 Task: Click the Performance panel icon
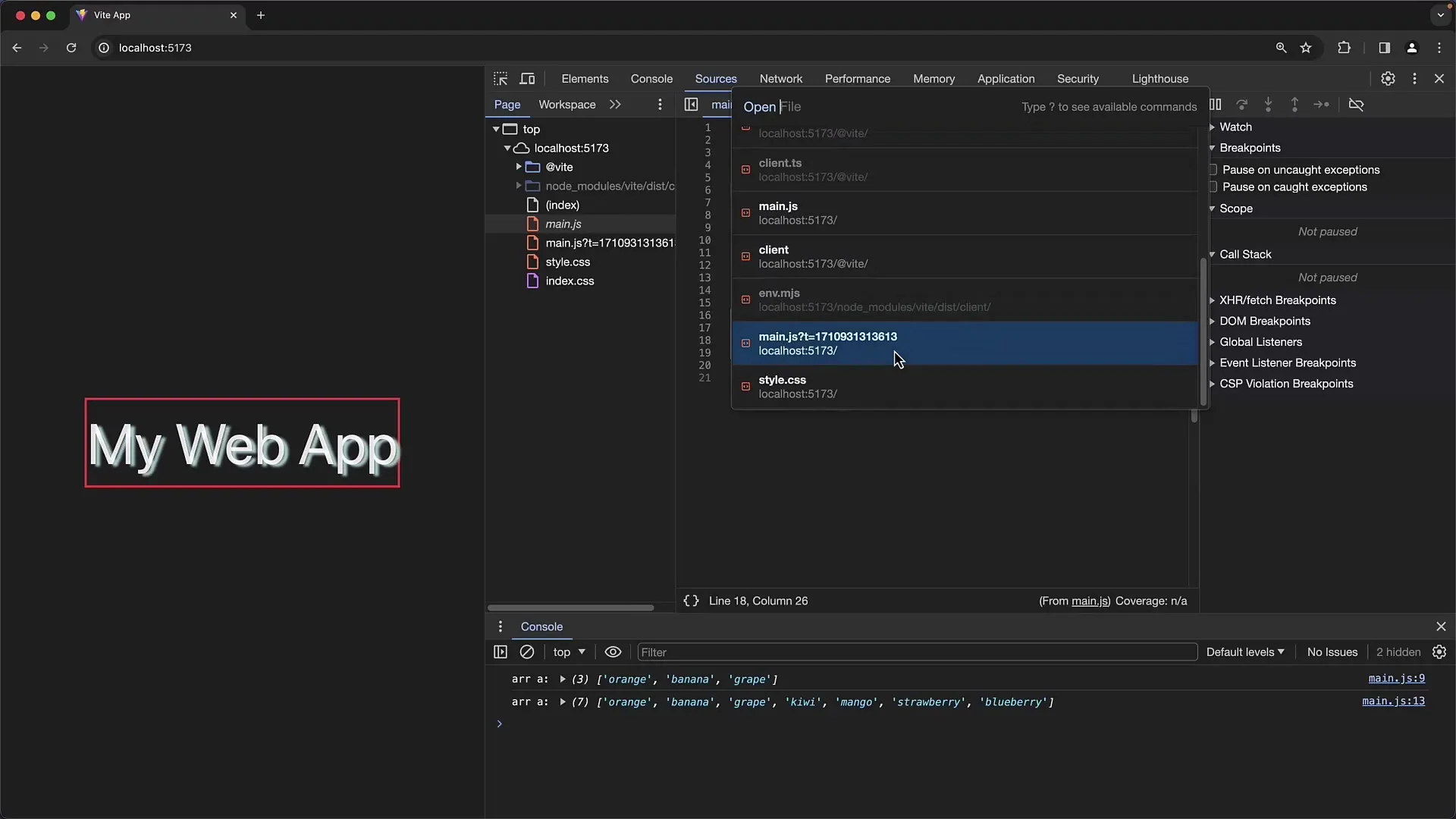point(857,78)
